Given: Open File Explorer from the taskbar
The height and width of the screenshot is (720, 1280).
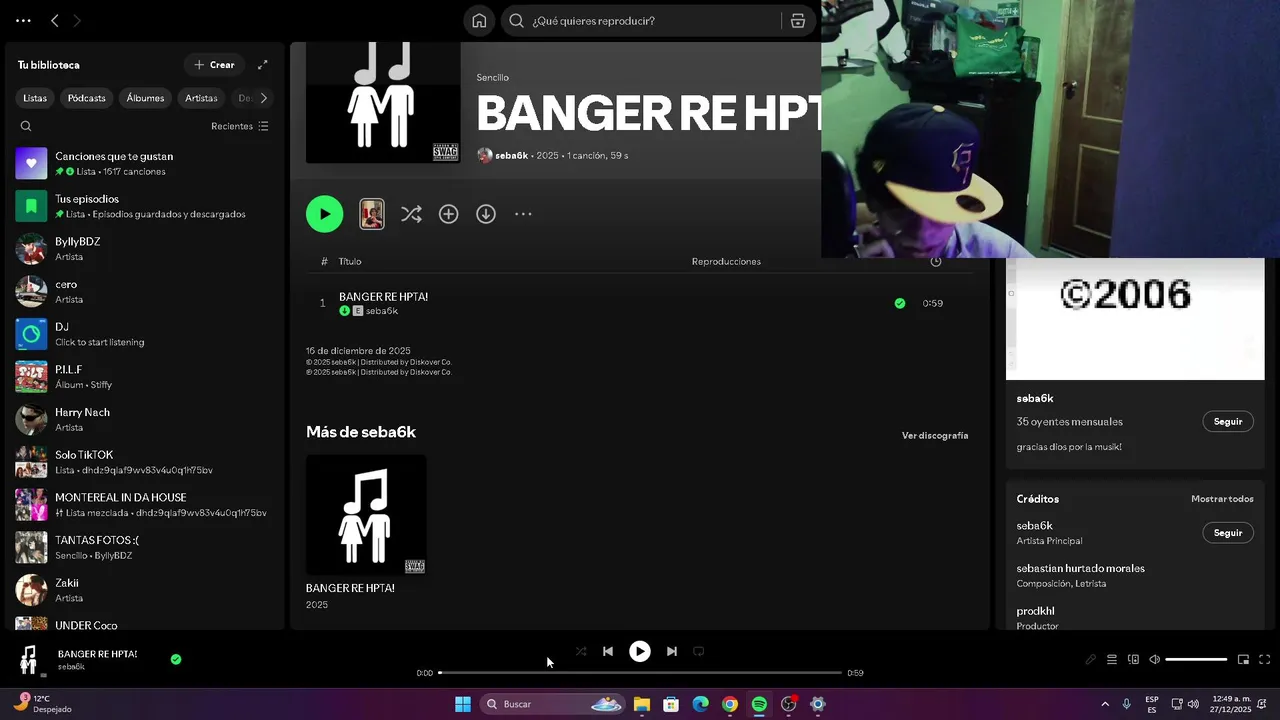Looking at the screenshot, I should click(x=642, y=704).
